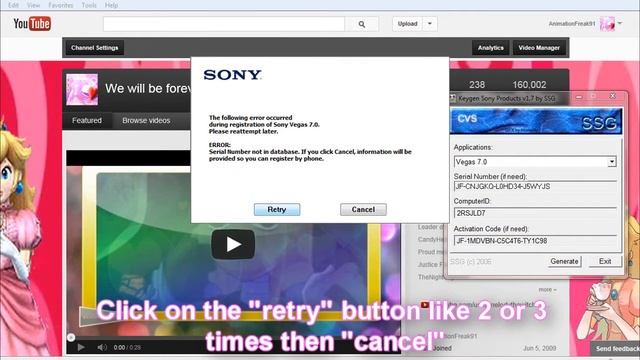Click the Send feedback button
Image resolution: width=640 pixels, height=360 pixels.
point(616,349)
